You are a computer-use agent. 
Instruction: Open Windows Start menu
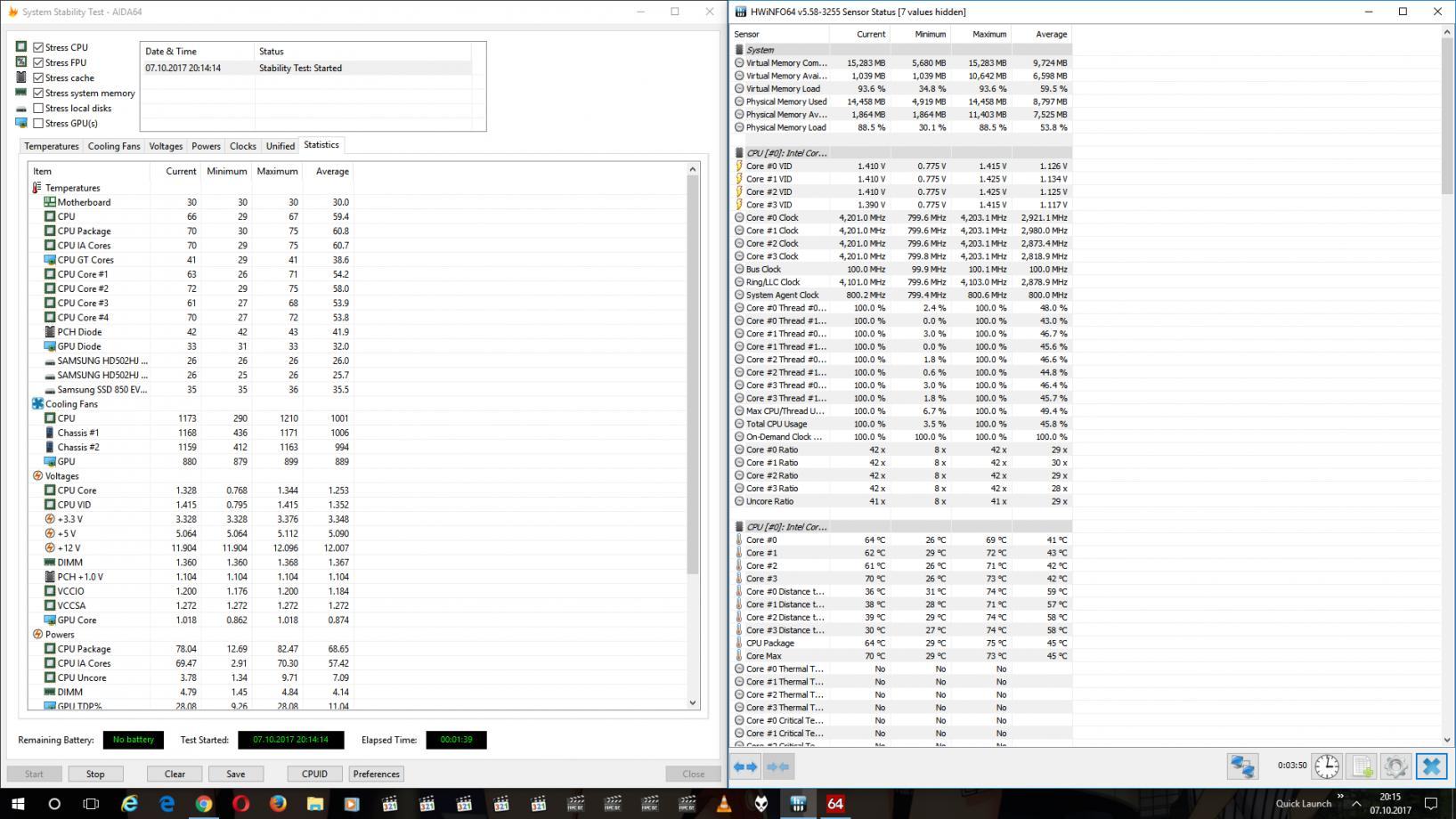[18, 804]
